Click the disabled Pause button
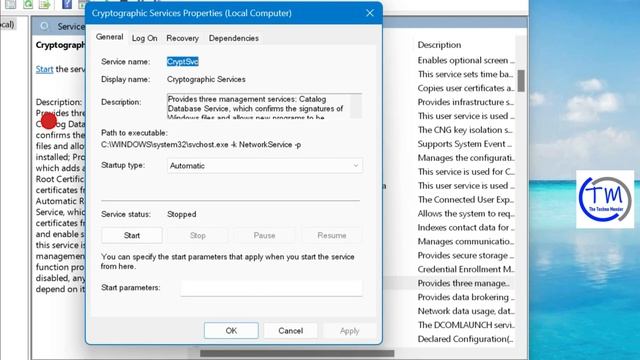The width and height of the screenshot is (640, 360). (264, 236)
